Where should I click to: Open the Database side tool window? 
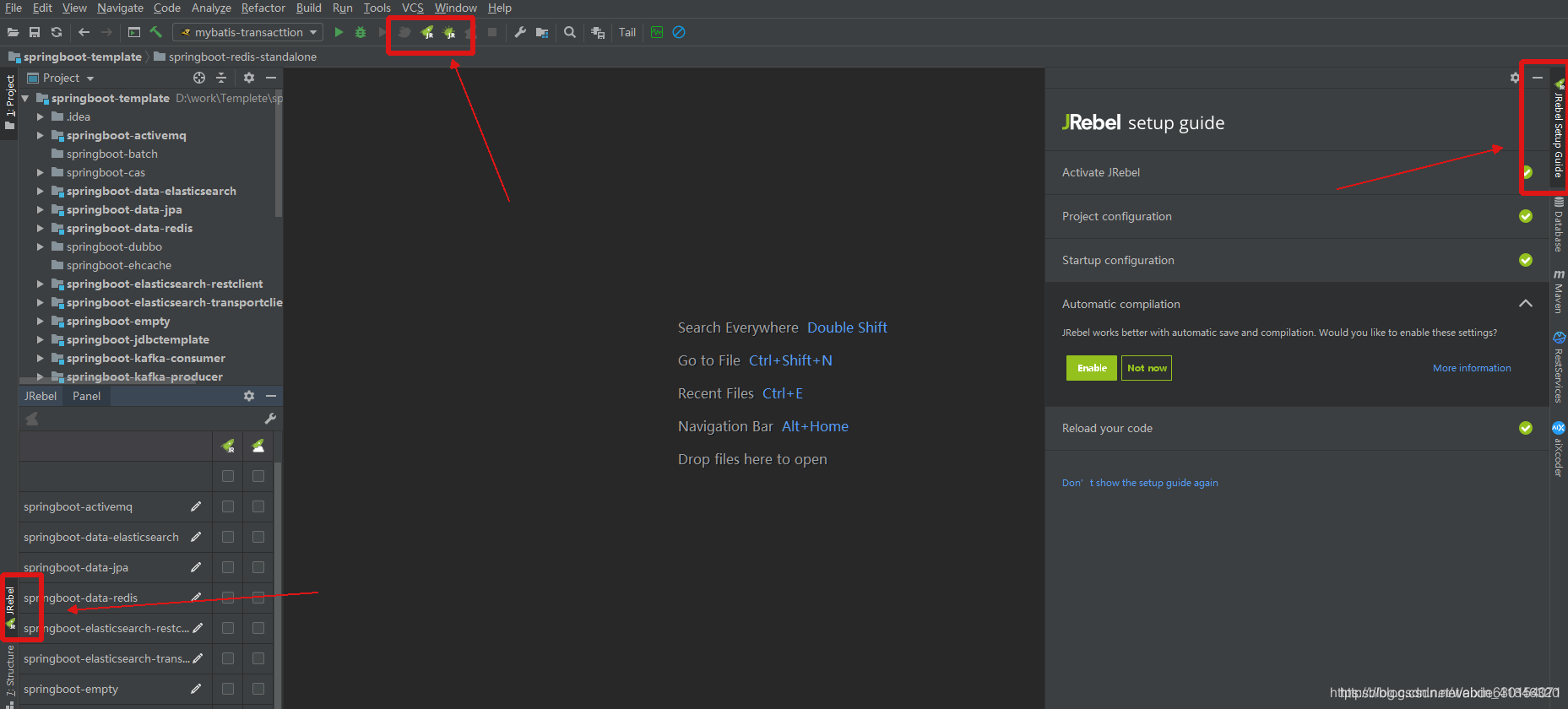[1559, 225]
